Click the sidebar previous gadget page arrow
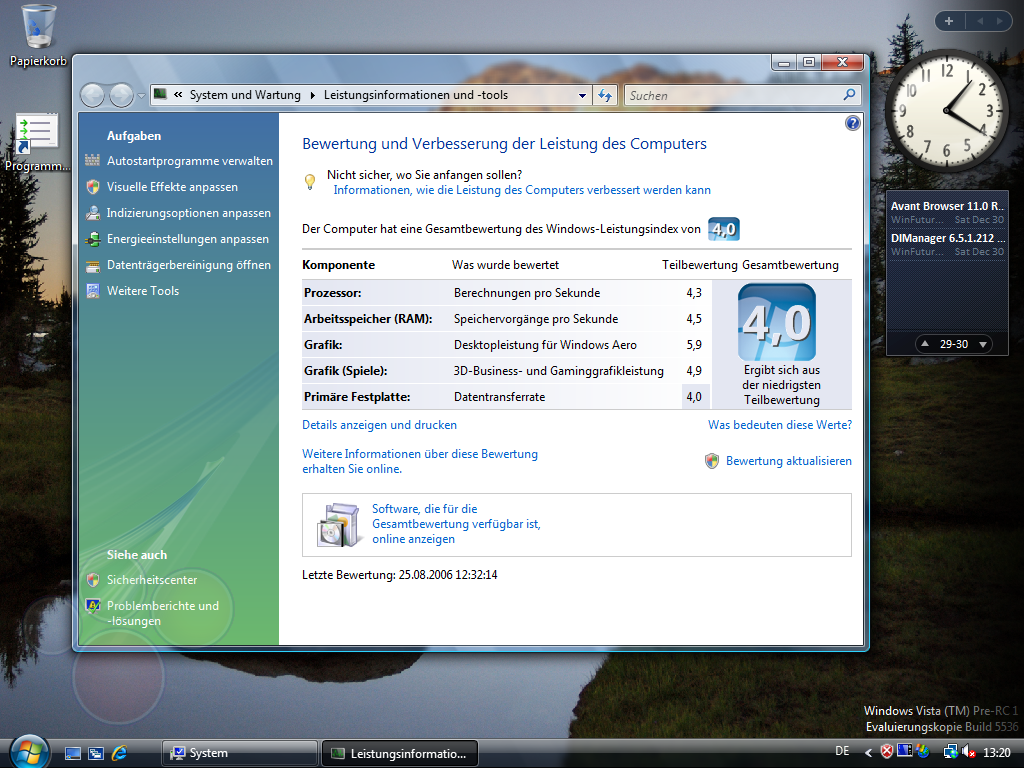Screen dimensions: 1024x768 click(x=980, y=21)
